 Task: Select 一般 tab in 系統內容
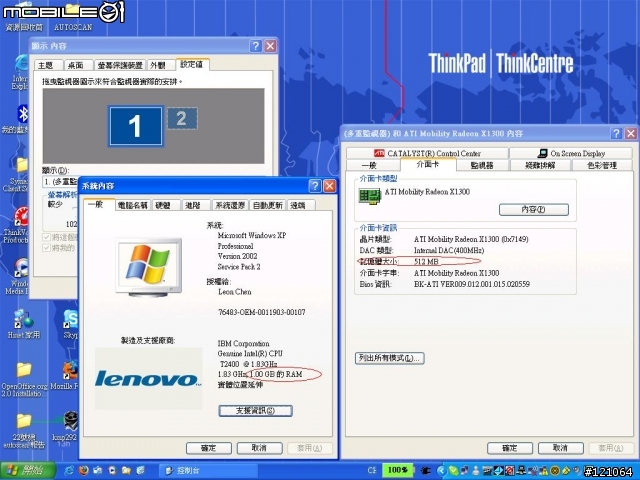point(99,204)
